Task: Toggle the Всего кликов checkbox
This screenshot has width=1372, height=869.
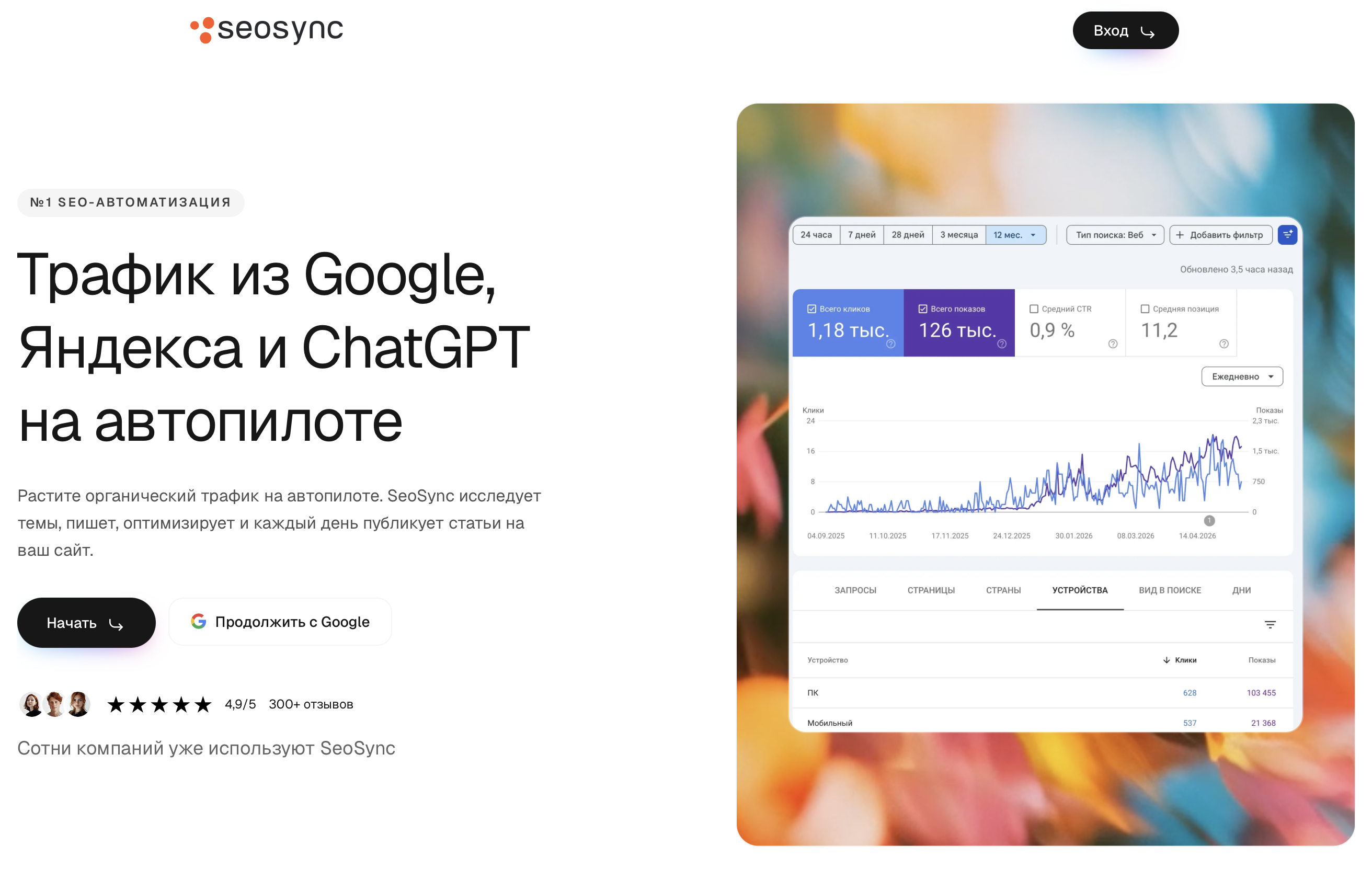Action: click(812, 309)
